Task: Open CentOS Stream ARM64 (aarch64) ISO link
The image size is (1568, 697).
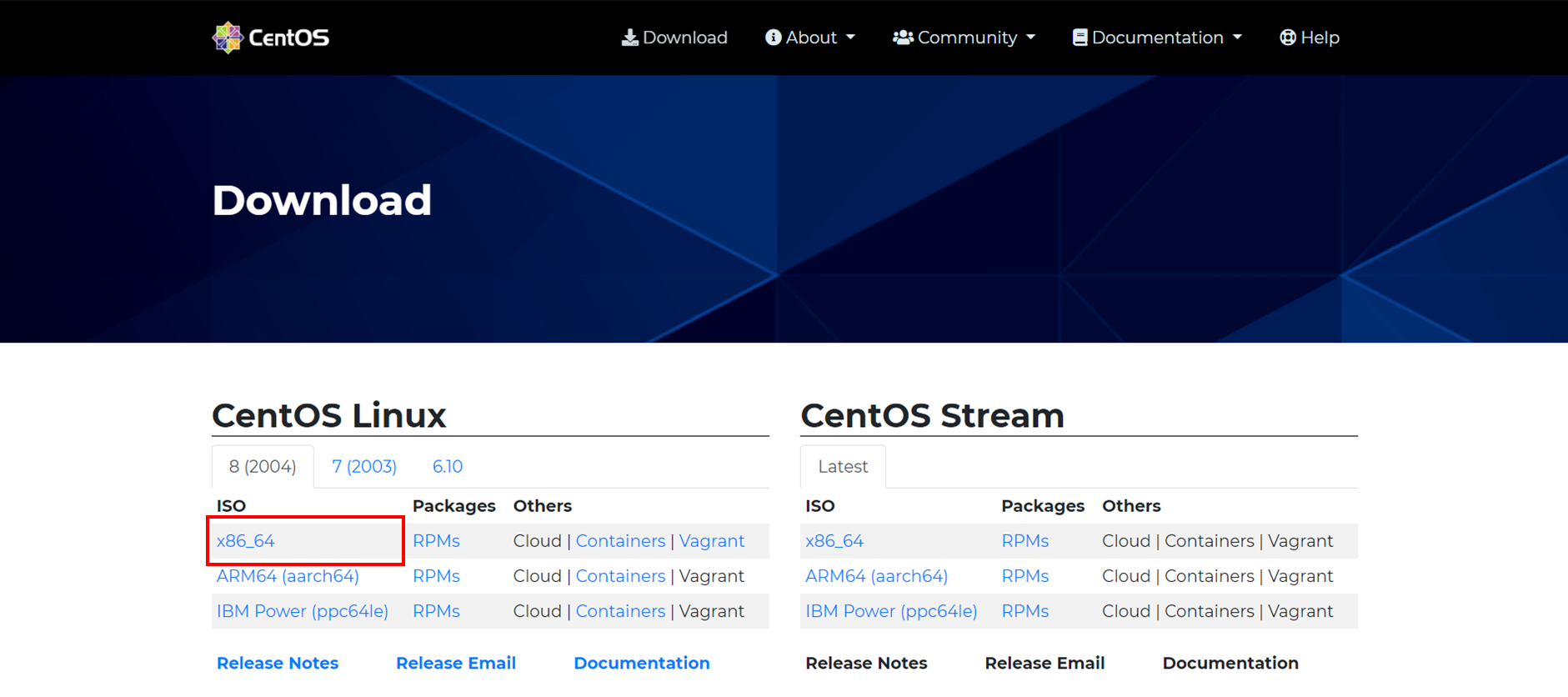Action: click(877, 576)
